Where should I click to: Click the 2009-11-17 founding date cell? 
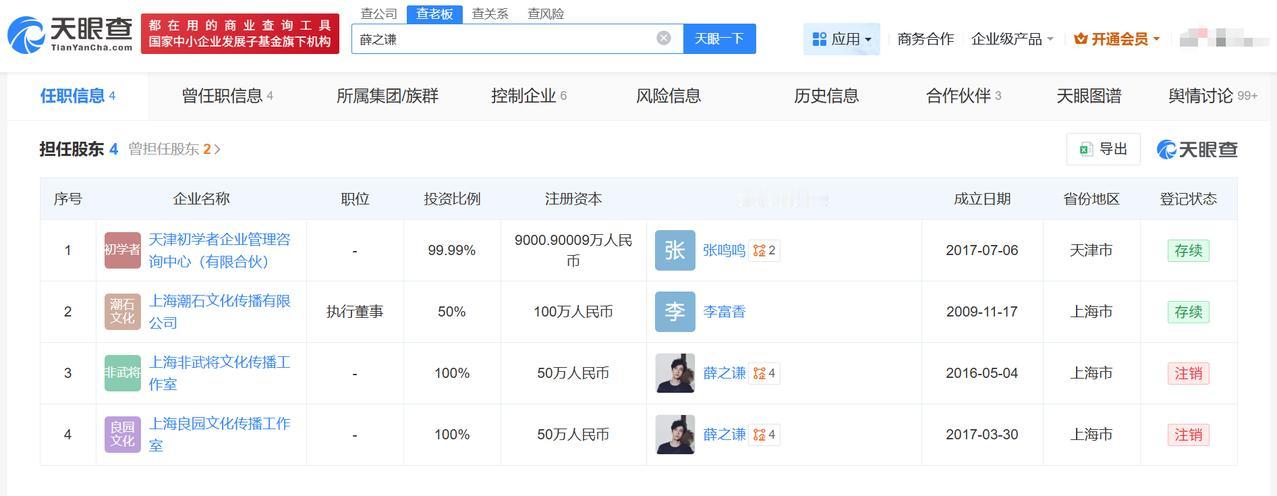click(982, 312)
